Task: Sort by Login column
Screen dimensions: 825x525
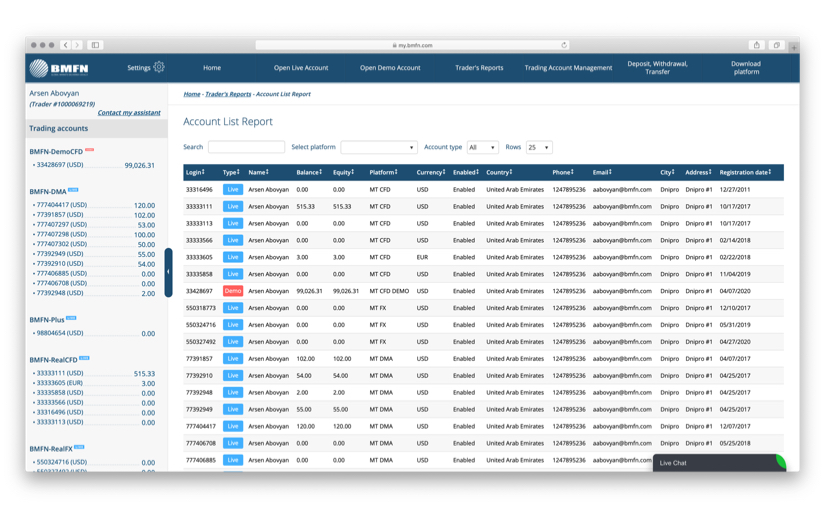Action: (x=195, y=173)
